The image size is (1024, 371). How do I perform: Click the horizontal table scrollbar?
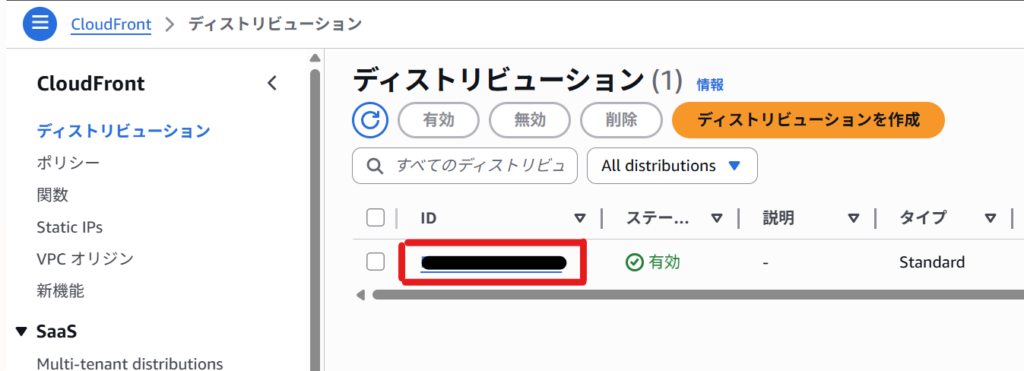tap(692, 295)
